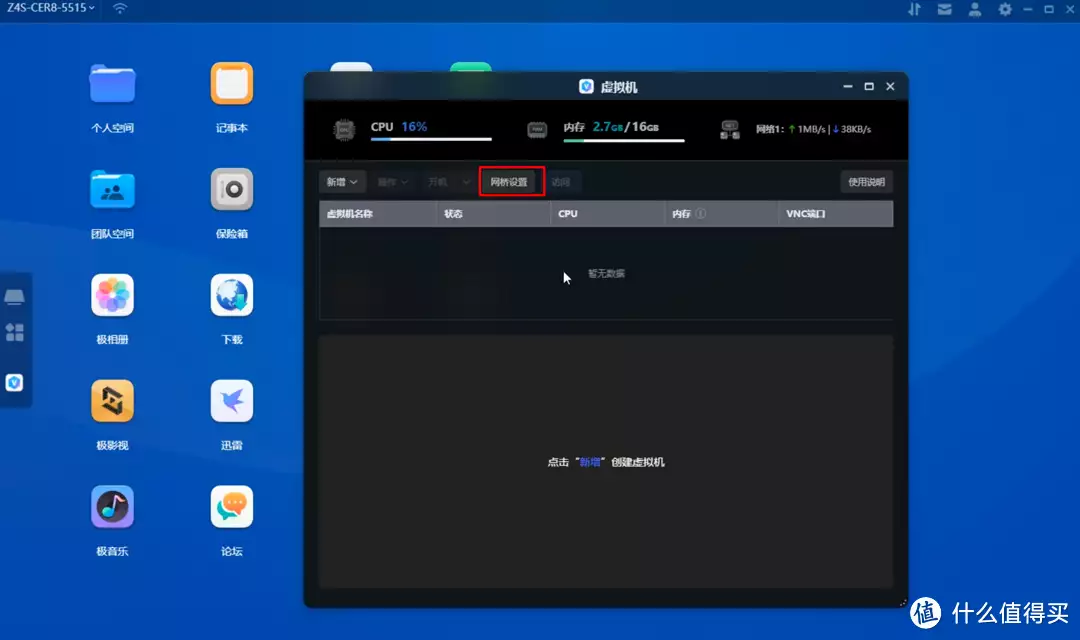Click the VNC端口 column header

point(836,214)
